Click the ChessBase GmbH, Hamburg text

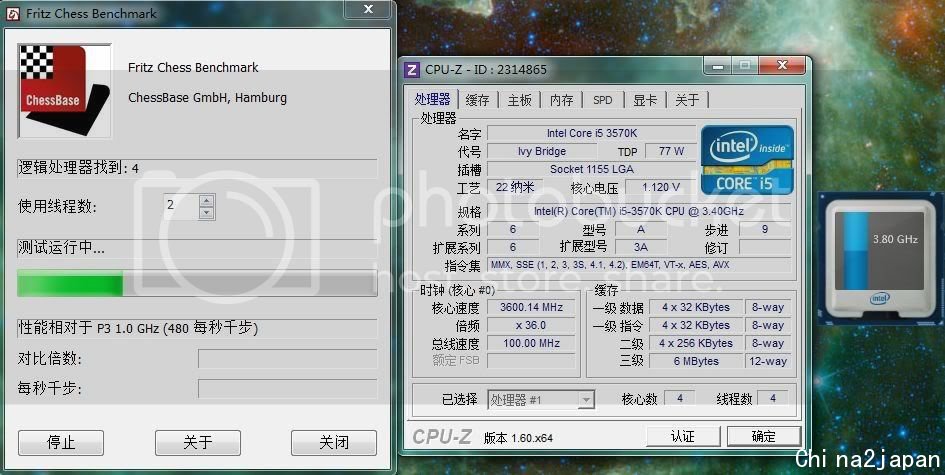[x=207, y=98]
